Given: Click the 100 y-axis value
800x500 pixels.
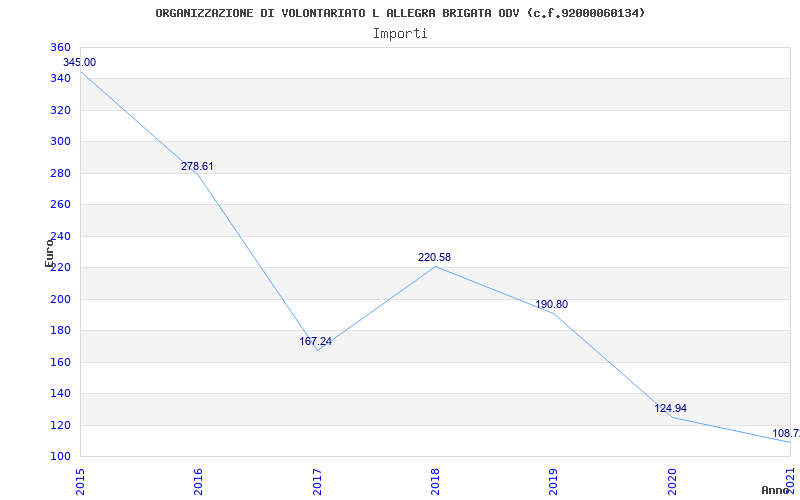Looking at the screenshot, I should click(x=61, y=456).
